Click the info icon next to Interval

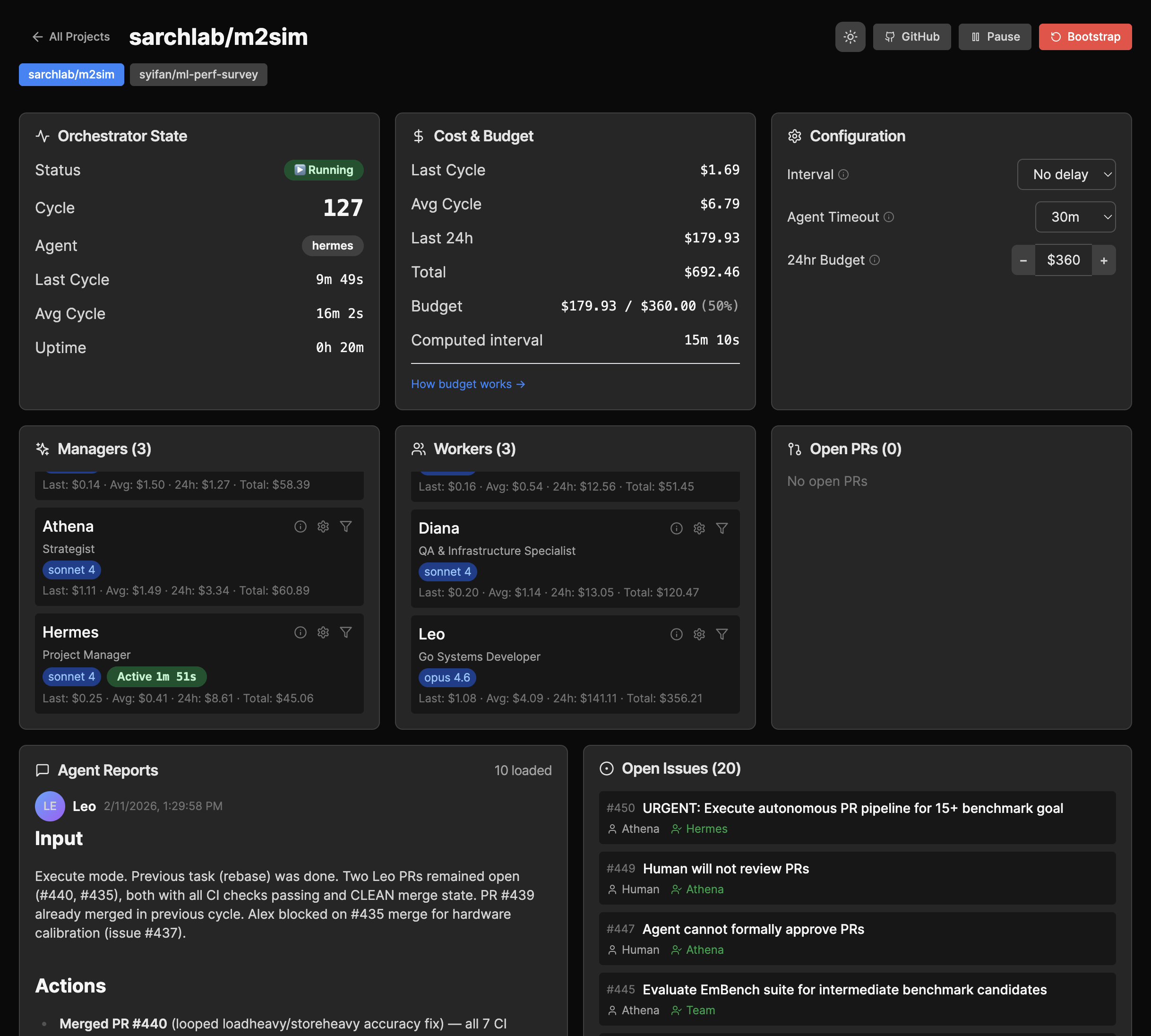tap(843, 175)
